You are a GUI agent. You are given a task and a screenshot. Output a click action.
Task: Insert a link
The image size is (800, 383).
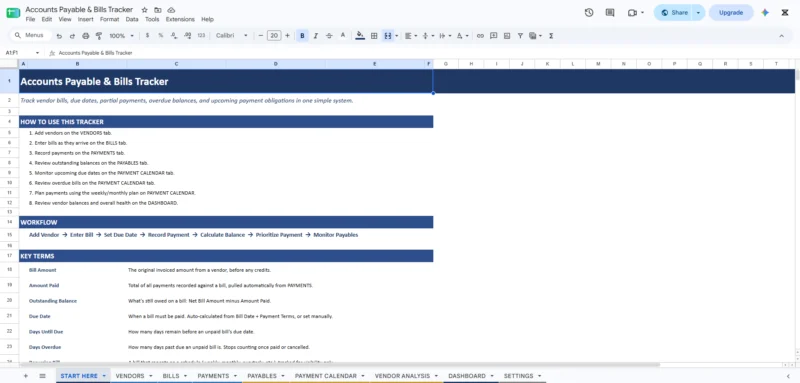(480, 36)
